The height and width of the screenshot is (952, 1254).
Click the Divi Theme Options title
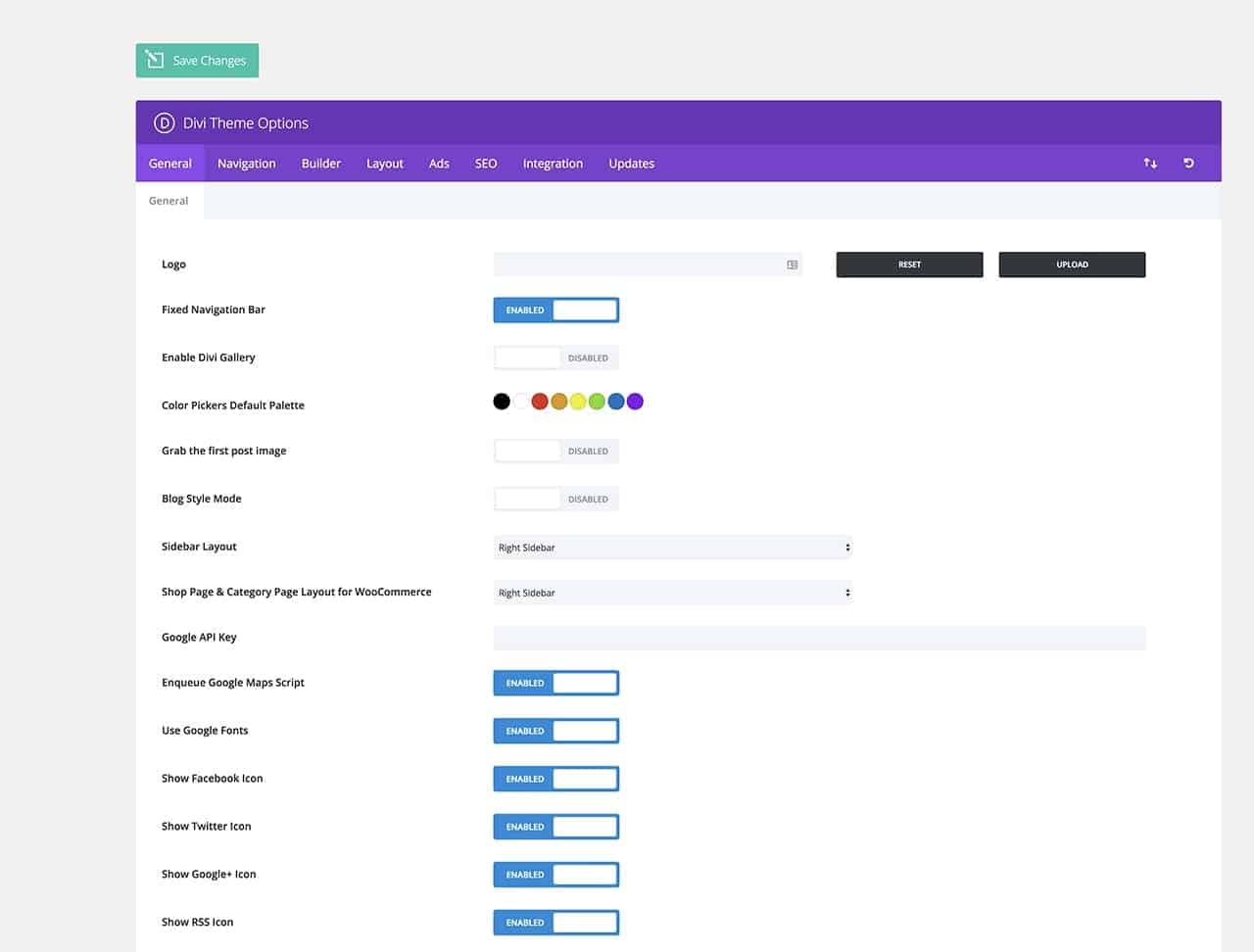pyautogui.click(x=246, y=123)
